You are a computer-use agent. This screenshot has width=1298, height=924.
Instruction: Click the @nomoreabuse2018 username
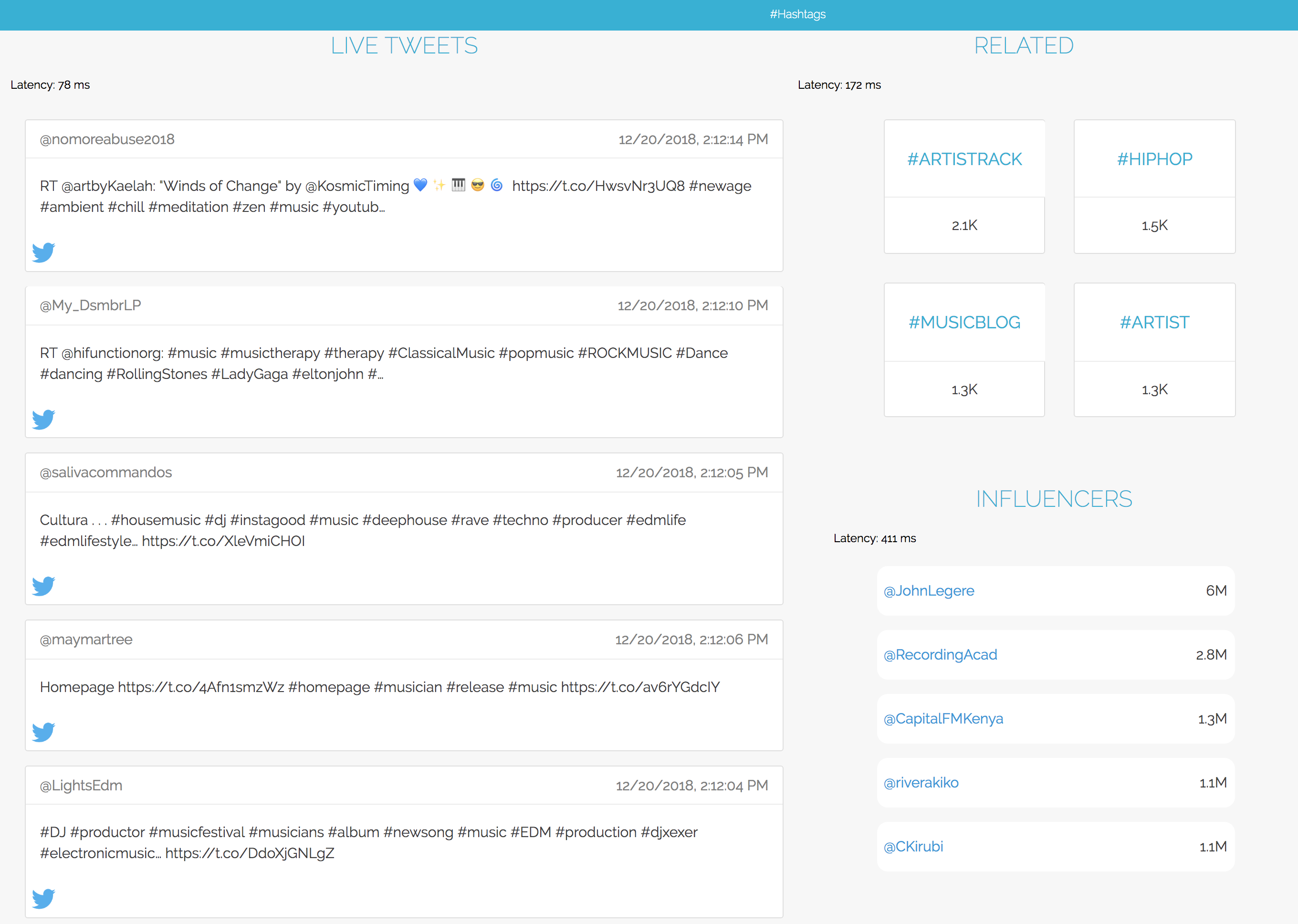coord(107,139)
